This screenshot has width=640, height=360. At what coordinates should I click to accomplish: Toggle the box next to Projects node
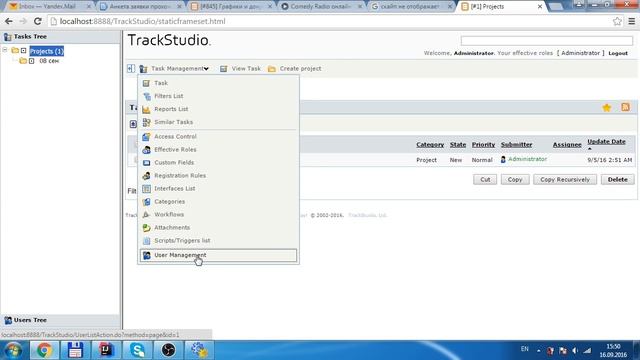click(23, 51)
